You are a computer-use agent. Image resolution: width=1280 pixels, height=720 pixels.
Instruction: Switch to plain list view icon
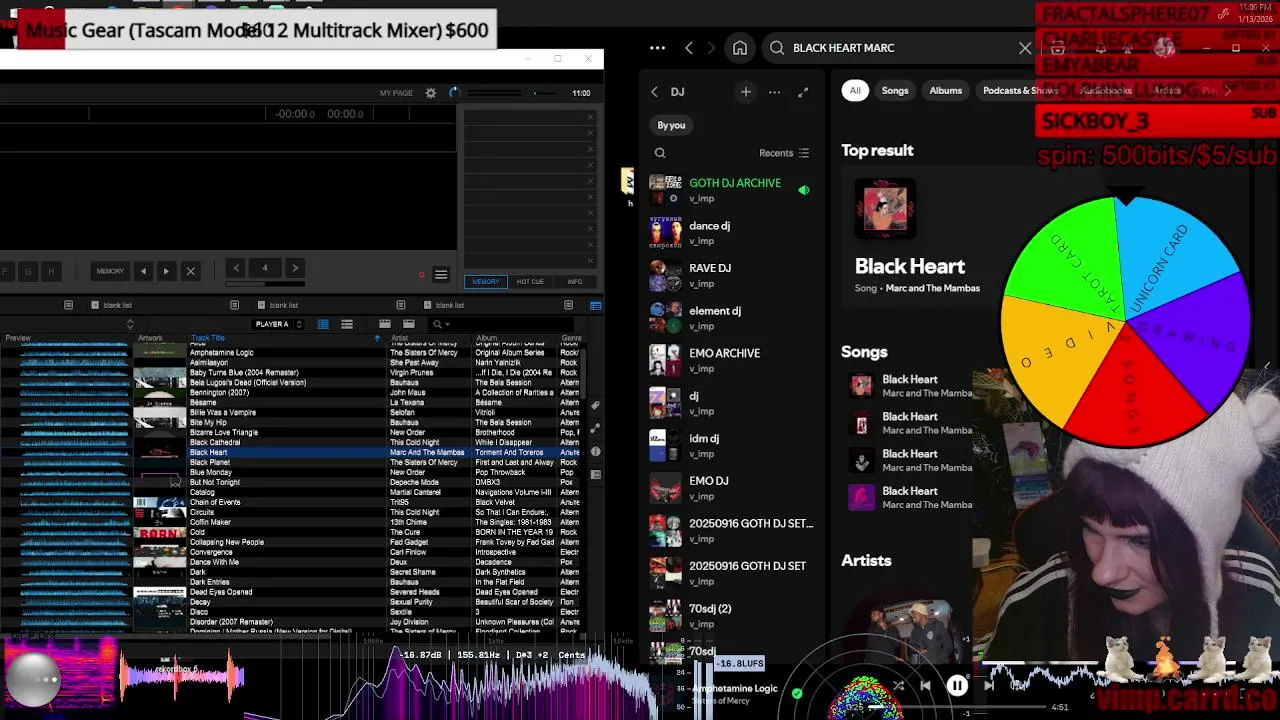tap(347, 324)
